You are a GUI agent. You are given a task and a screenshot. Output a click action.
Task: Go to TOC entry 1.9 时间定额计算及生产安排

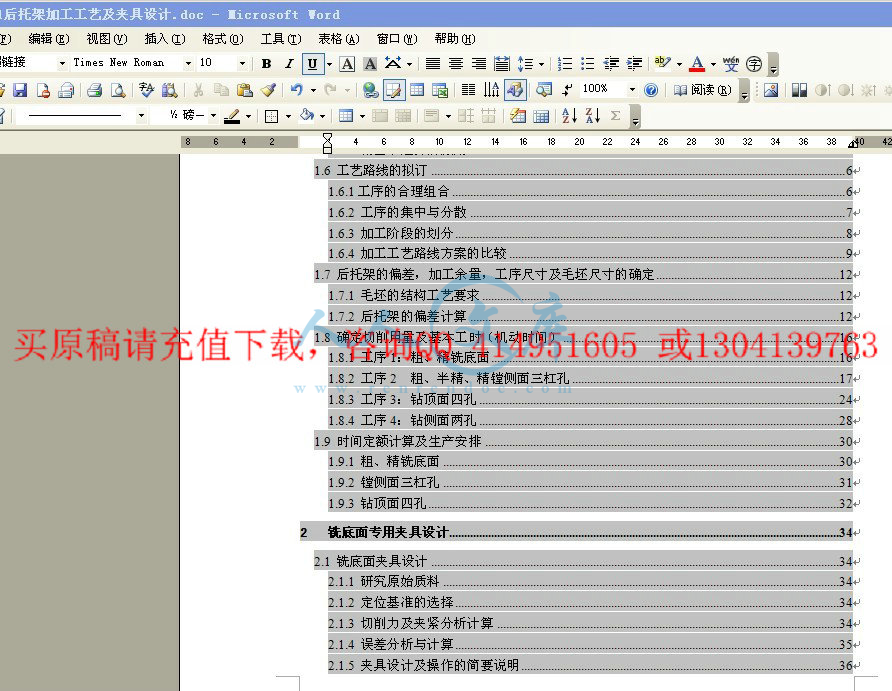[584, 441]
